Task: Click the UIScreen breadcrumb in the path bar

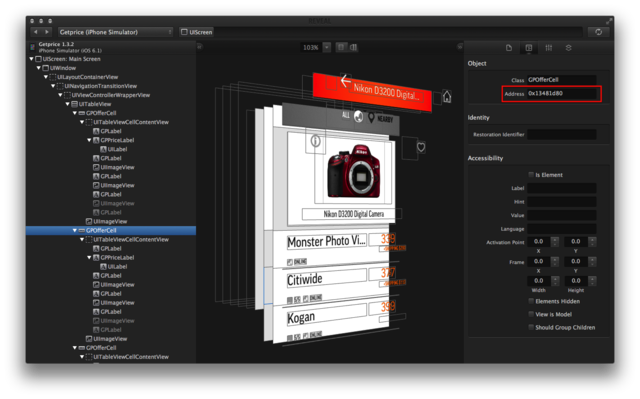Action: click(x=197, y=32)
